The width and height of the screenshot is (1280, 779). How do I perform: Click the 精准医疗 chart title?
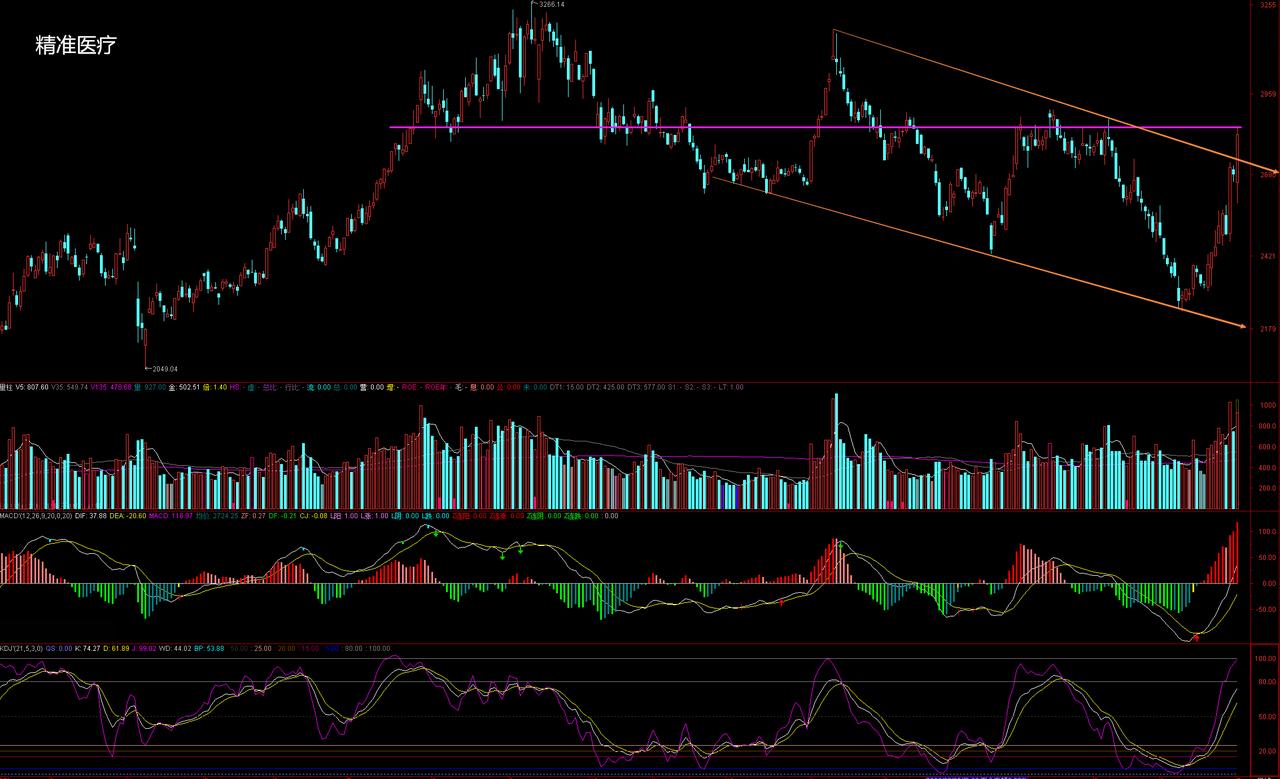click(76, 45)
